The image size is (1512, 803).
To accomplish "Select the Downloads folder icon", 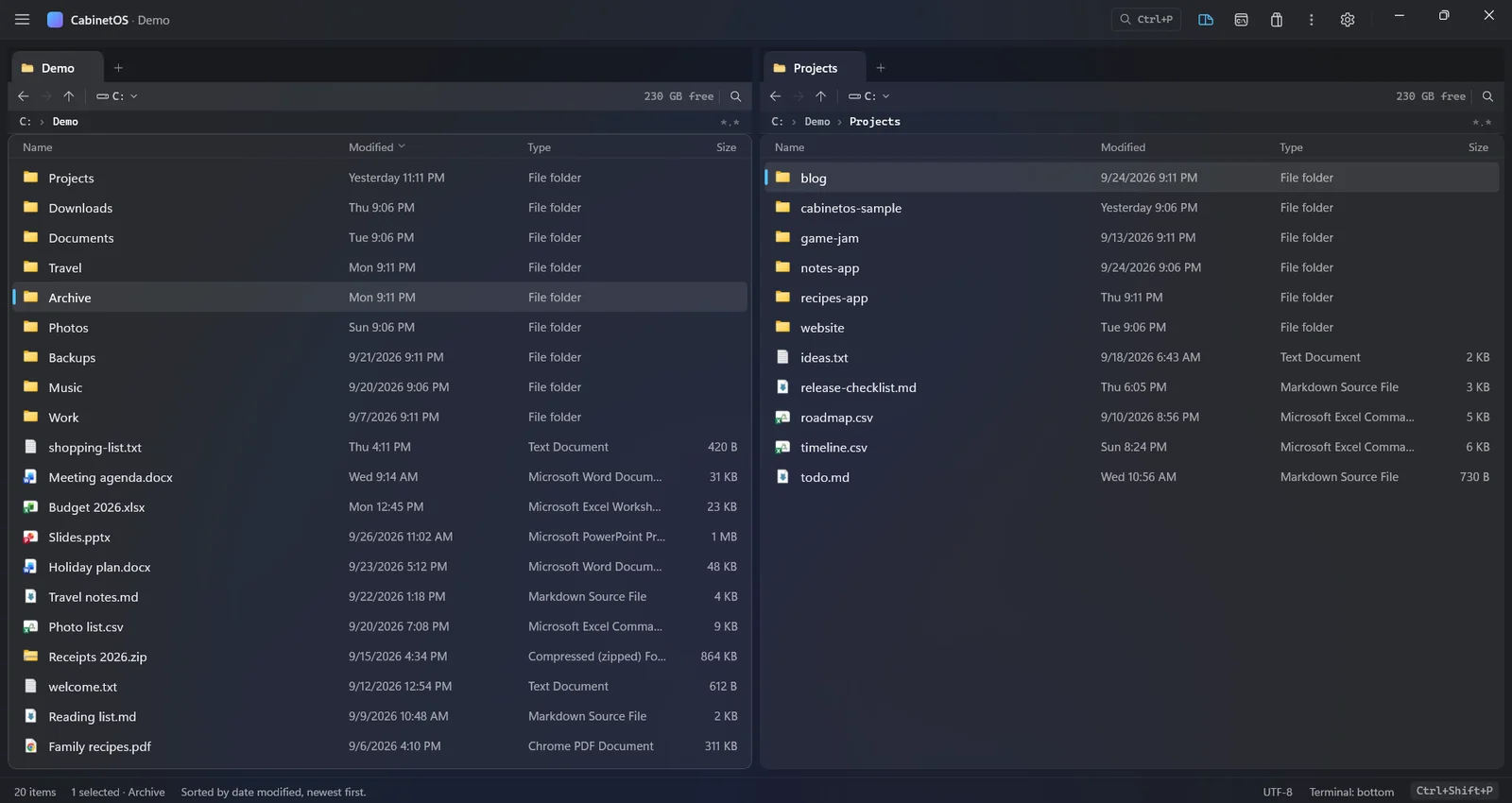I will coord(31,208).
